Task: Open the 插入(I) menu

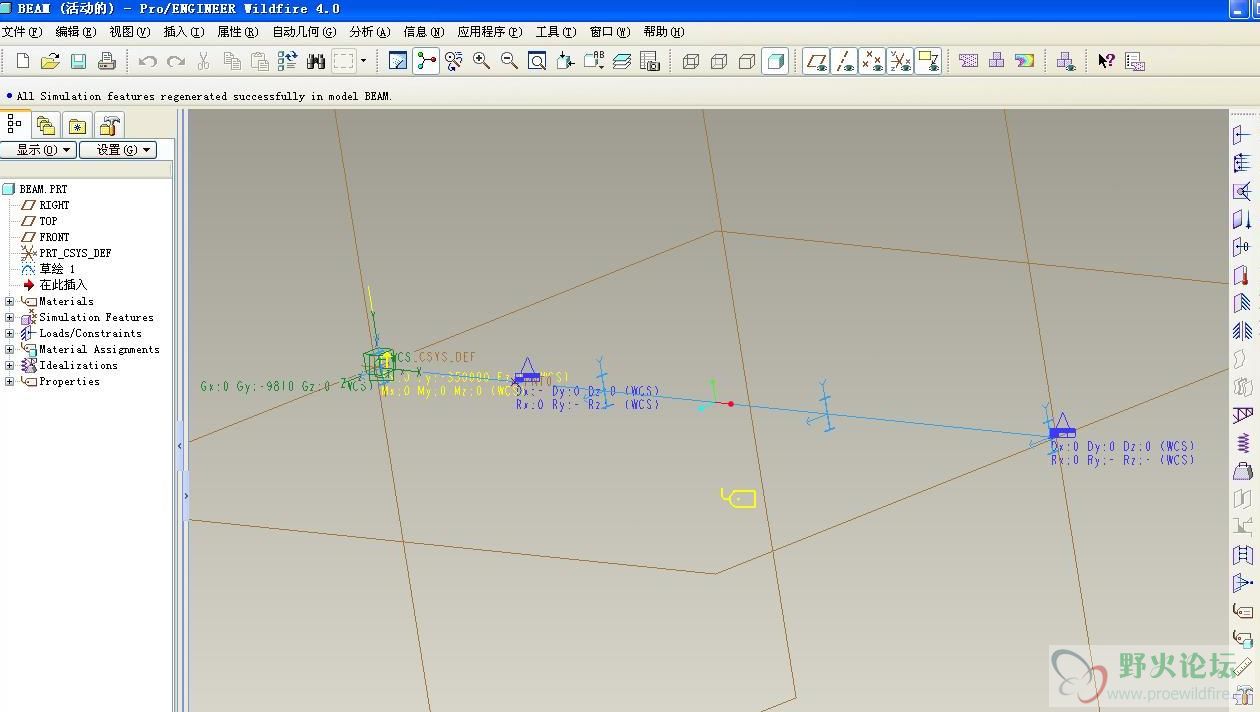Action: point(184,32)
